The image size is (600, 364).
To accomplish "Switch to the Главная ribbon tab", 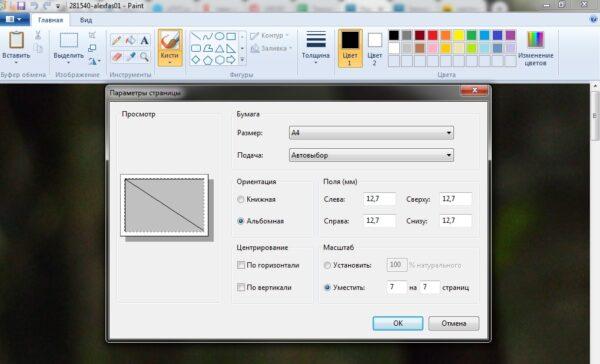I will pyautogui.click(x=51, y=20).
